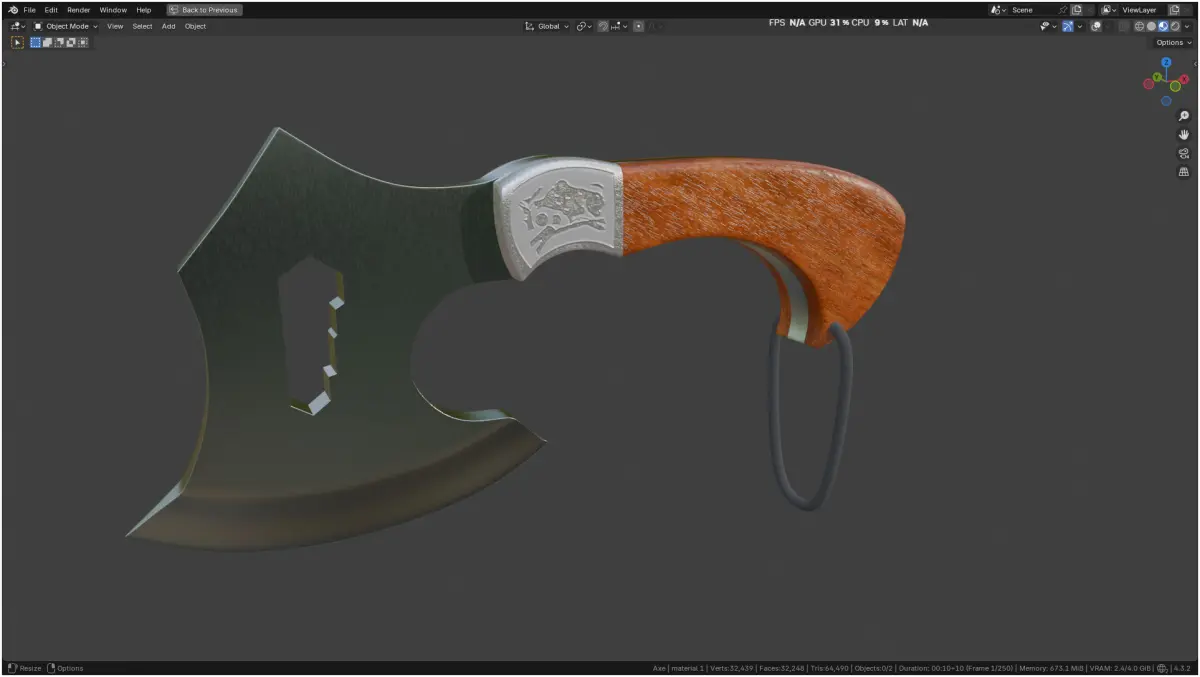The image size is (1200, 677).
Task: Open the File menu
Action: click(29, 10)
